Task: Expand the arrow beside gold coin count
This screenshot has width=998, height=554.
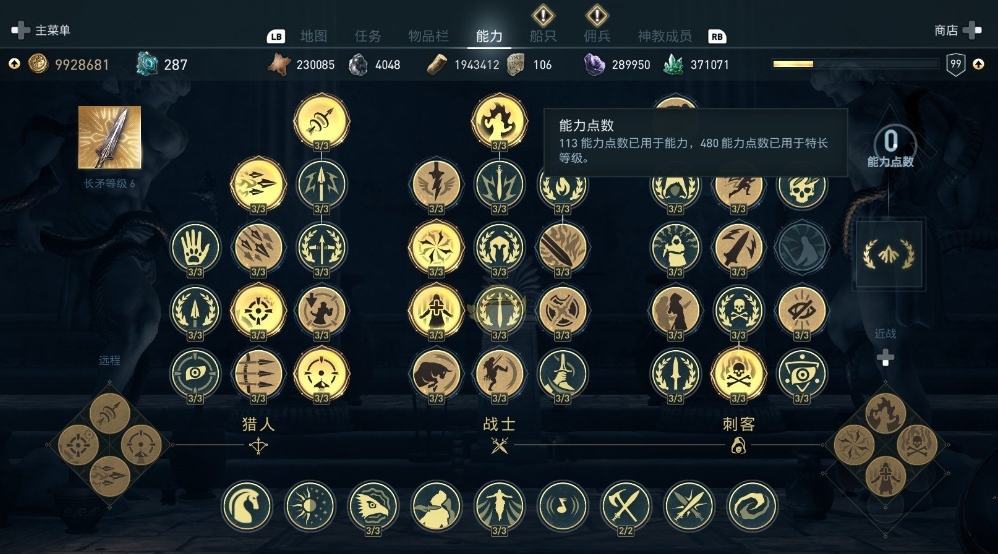Action: [x=14, y=64]
